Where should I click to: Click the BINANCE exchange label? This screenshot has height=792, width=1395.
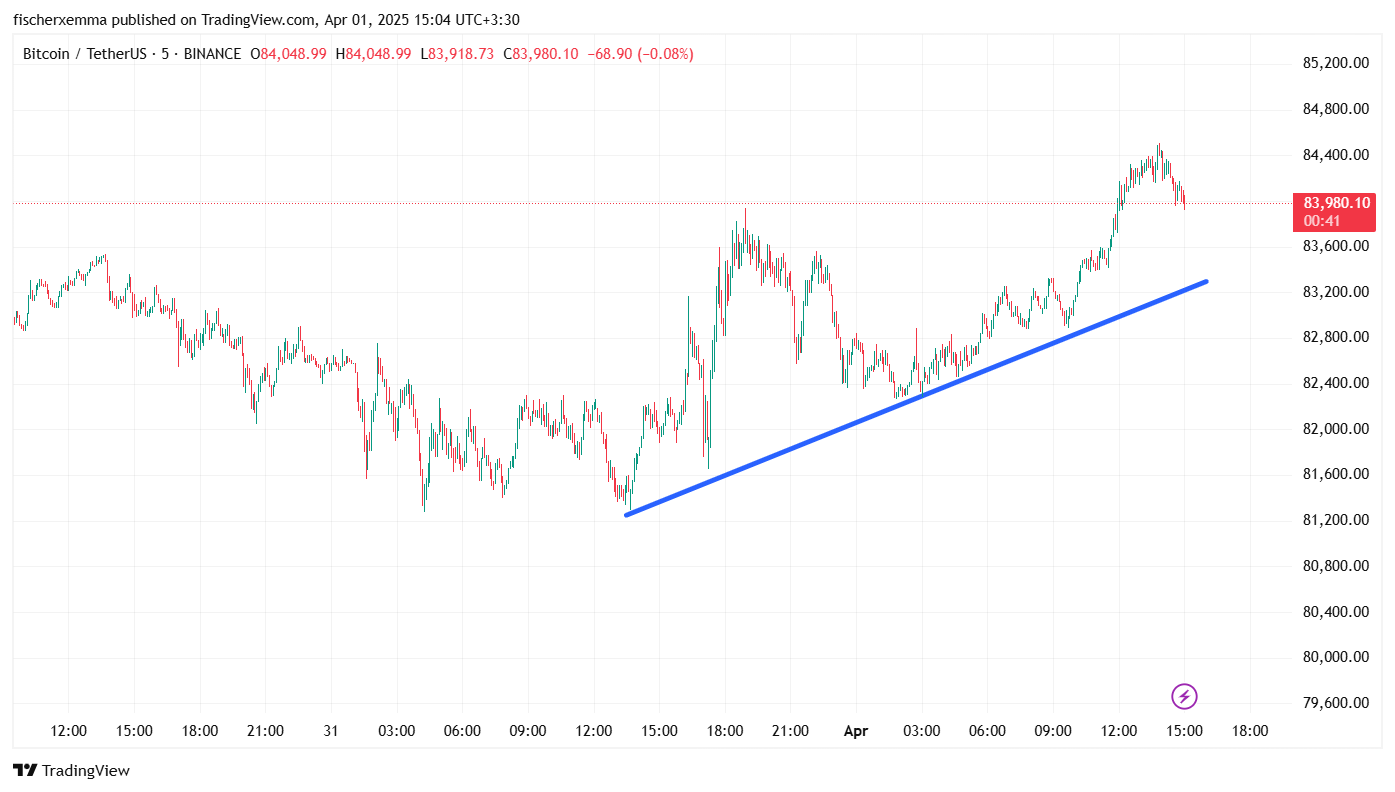[x=211, y=54]
